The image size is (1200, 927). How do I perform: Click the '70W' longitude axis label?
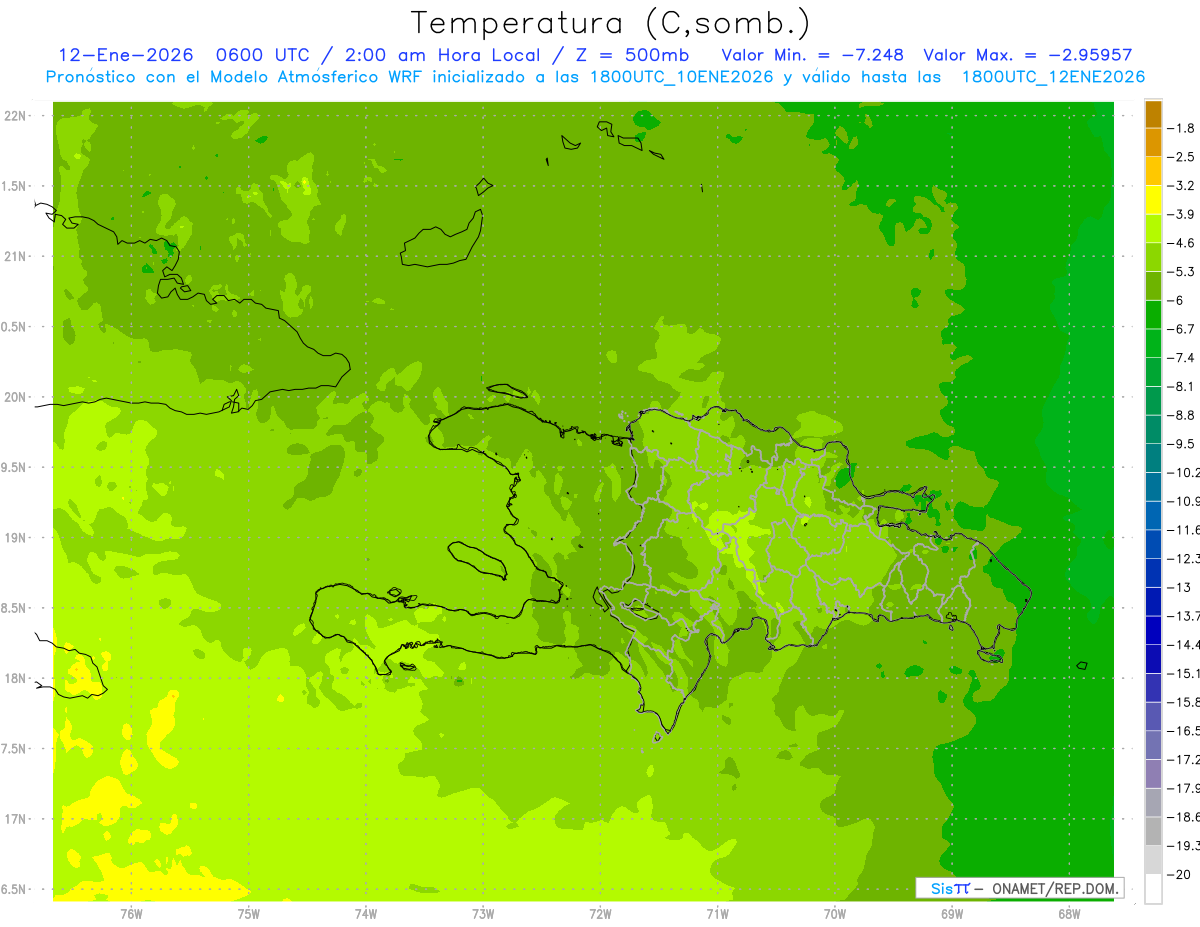[x=835, y=913]
